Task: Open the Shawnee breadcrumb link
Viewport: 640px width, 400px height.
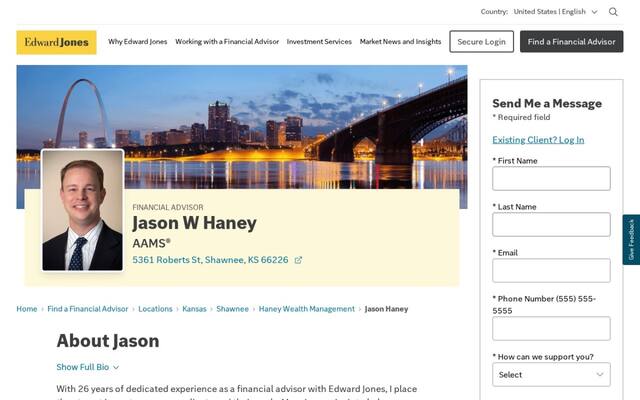Action: tap(232, 309)
